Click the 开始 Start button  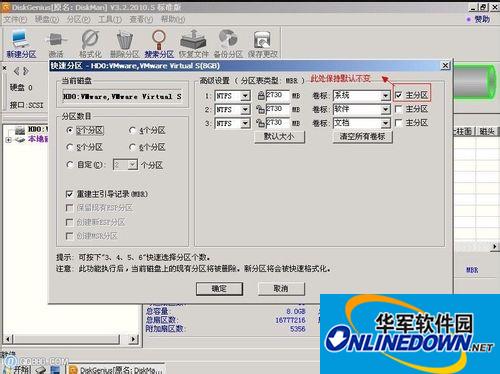(17, 369)
